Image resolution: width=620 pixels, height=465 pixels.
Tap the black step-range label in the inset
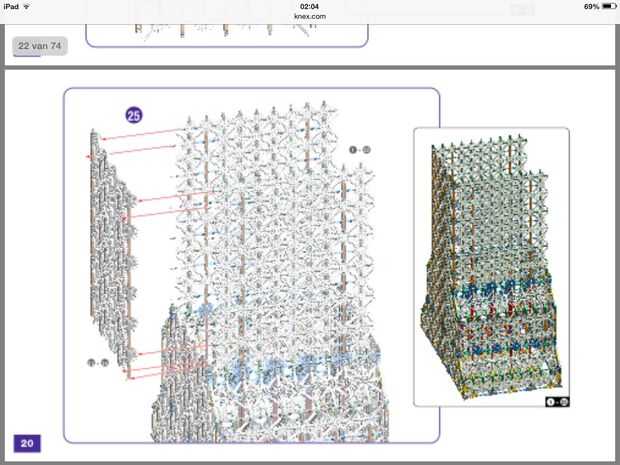coord(557,402)
